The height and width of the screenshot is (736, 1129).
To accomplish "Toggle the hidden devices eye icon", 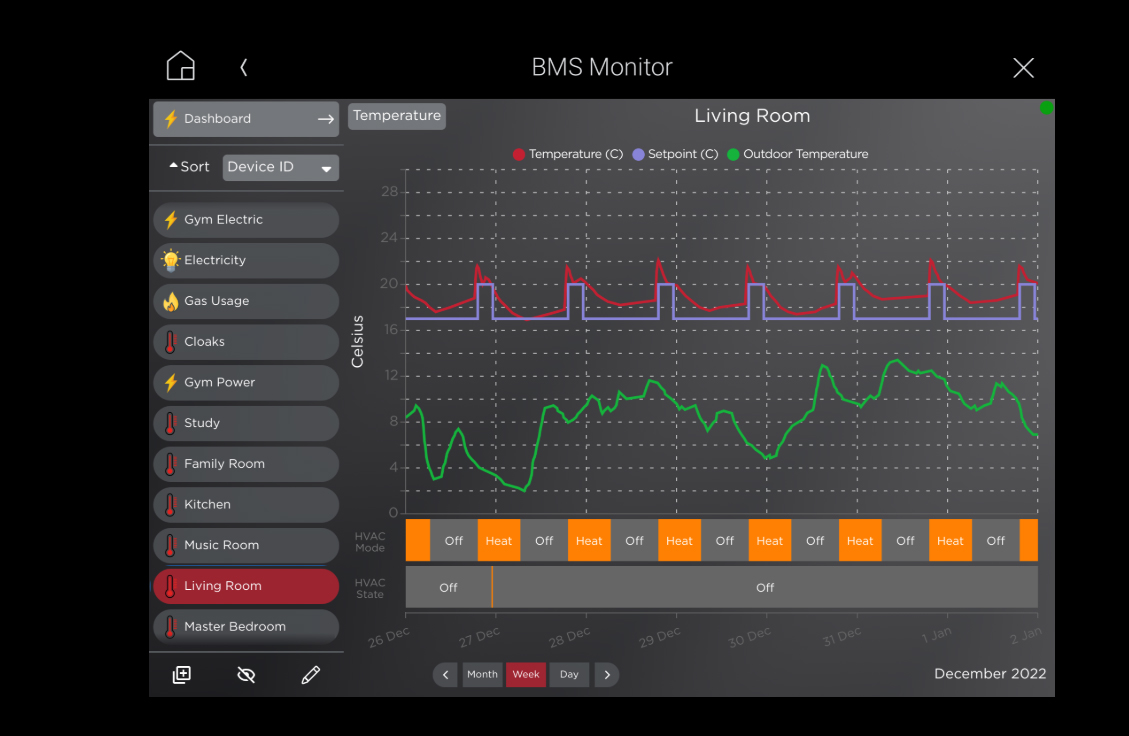I will 246,675.
